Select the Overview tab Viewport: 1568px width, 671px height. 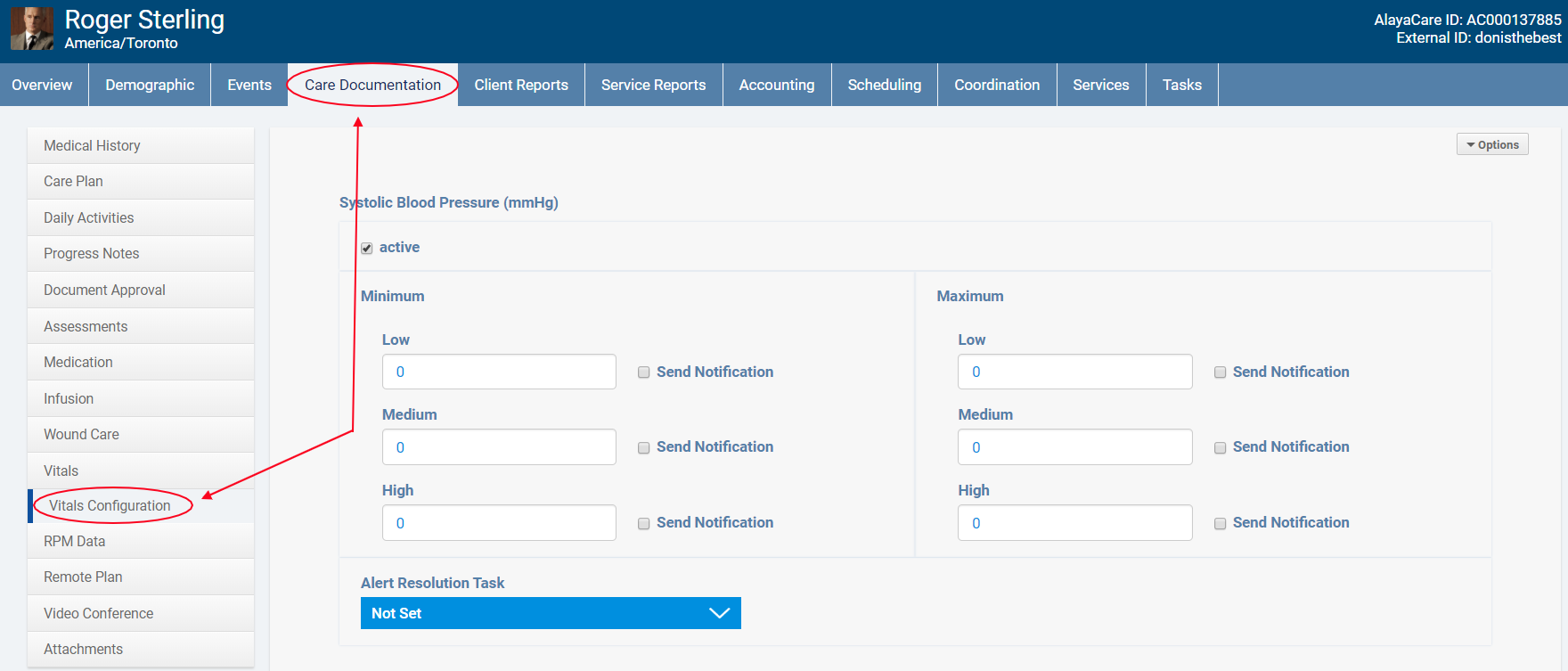click(42, 85)
